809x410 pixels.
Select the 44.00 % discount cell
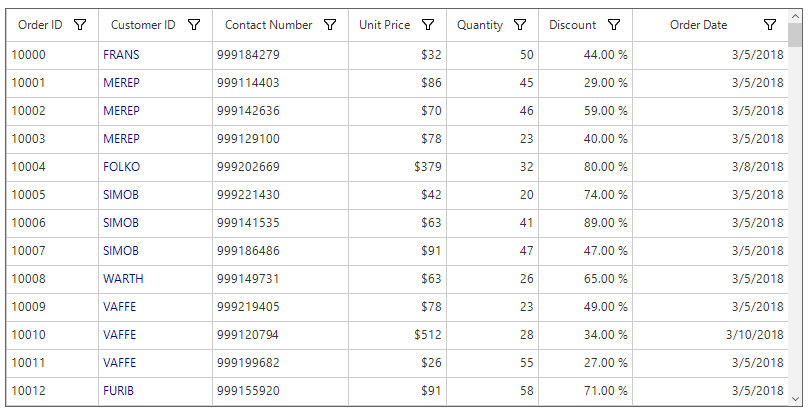586,55
